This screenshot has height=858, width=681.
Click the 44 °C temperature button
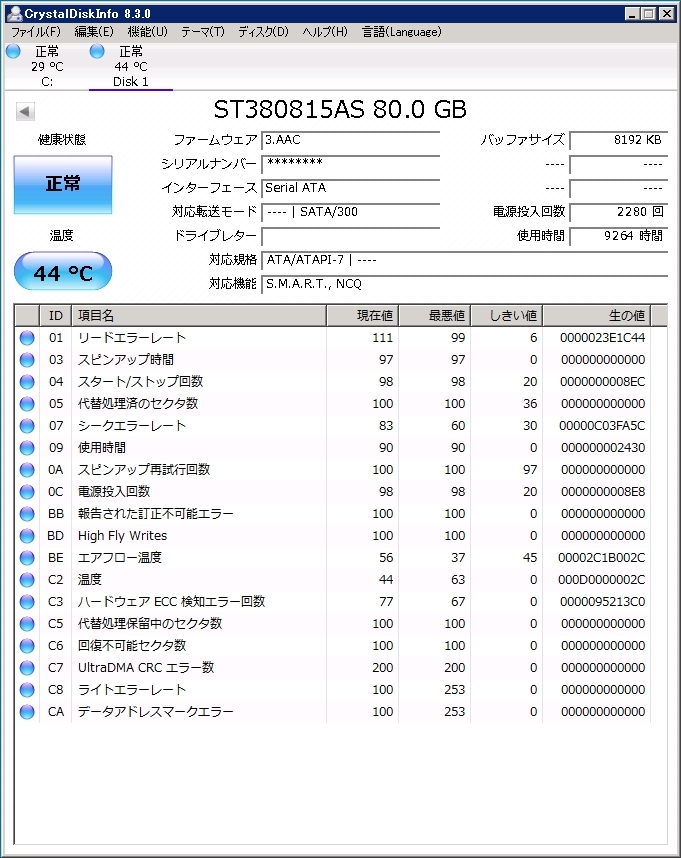63,271
